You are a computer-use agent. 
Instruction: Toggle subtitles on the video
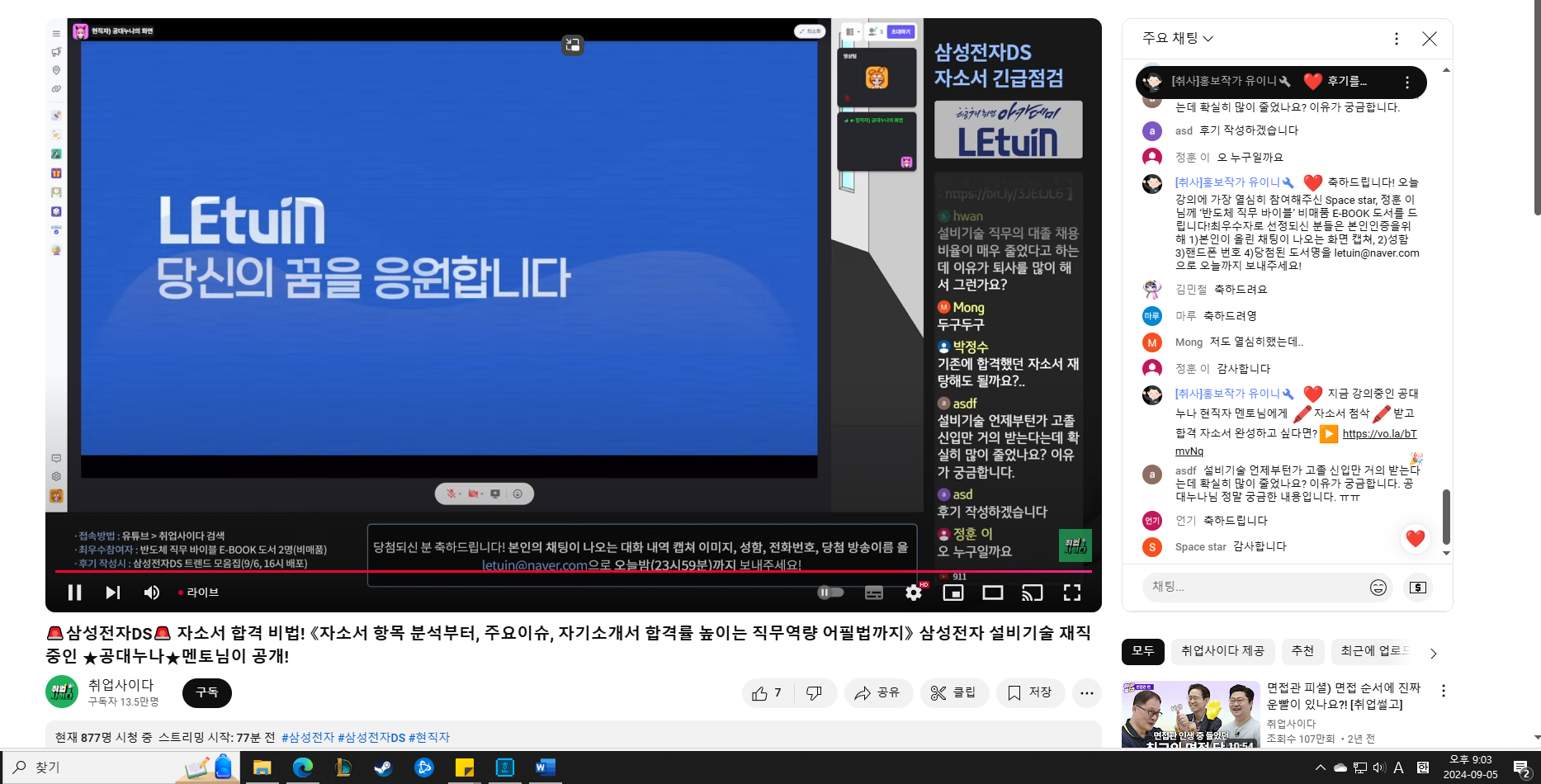[873, 593]
